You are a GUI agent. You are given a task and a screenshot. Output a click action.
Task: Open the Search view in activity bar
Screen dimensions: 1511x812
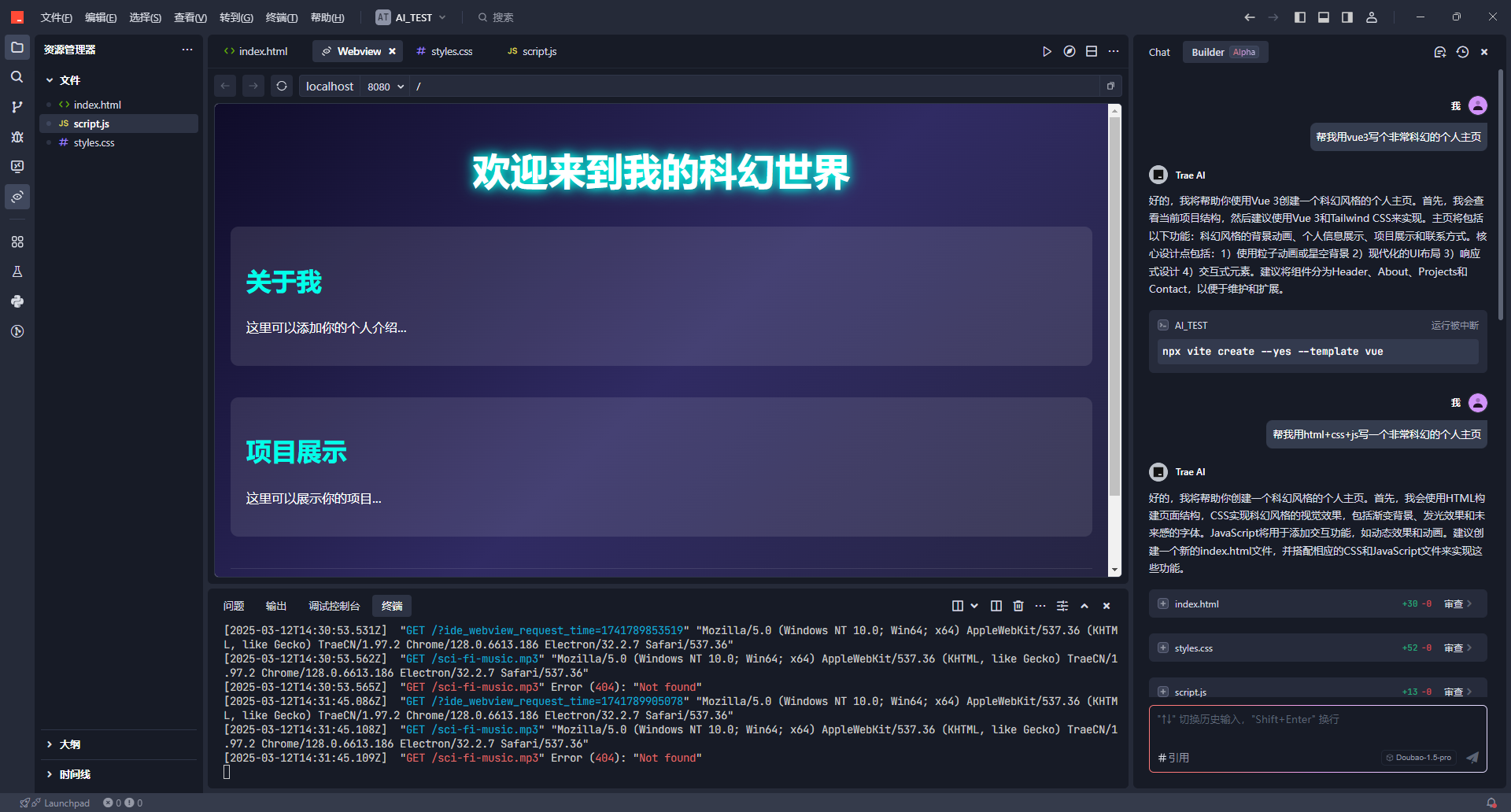click(x=17, y=77)
